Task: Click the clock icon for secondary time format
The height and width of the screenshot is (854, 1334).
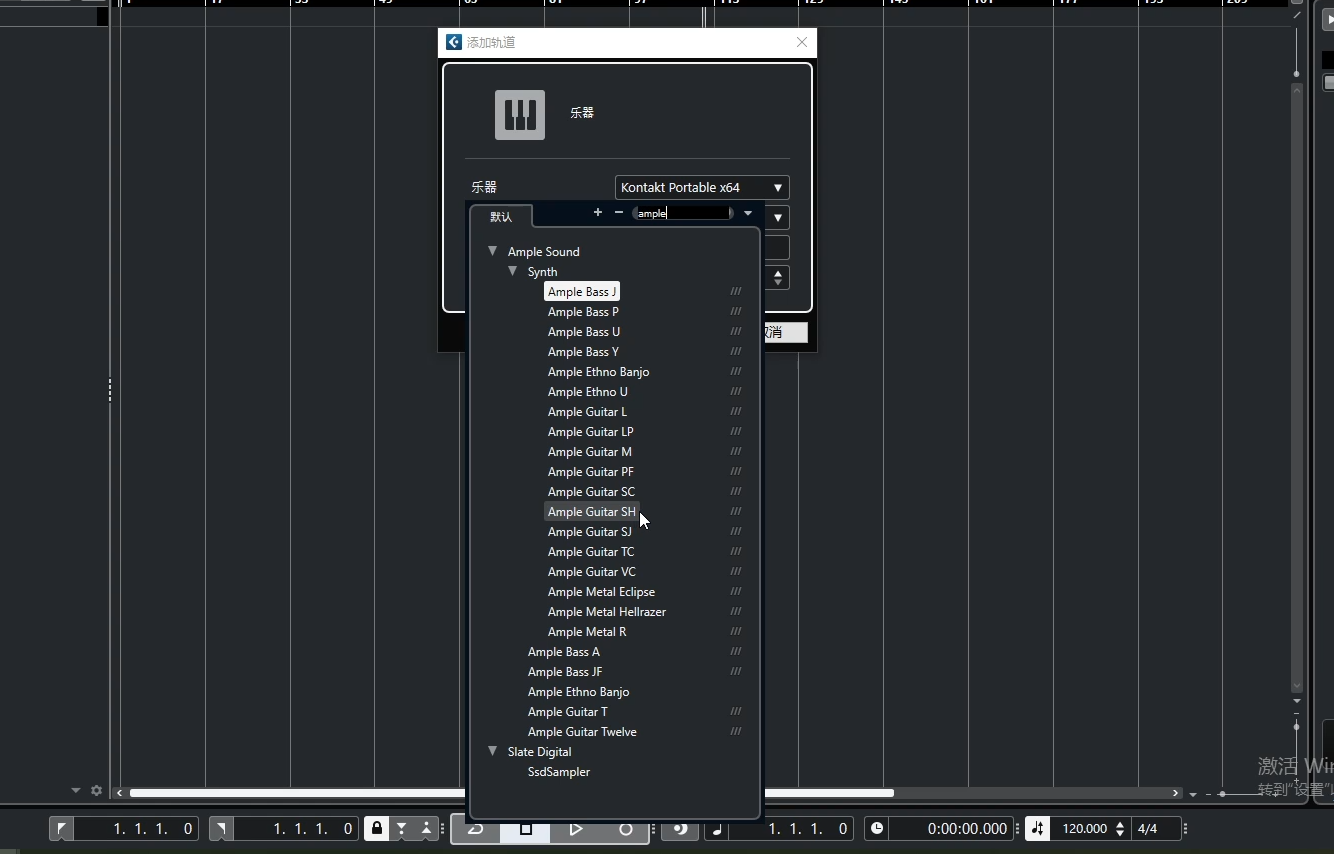Action: 877,828
